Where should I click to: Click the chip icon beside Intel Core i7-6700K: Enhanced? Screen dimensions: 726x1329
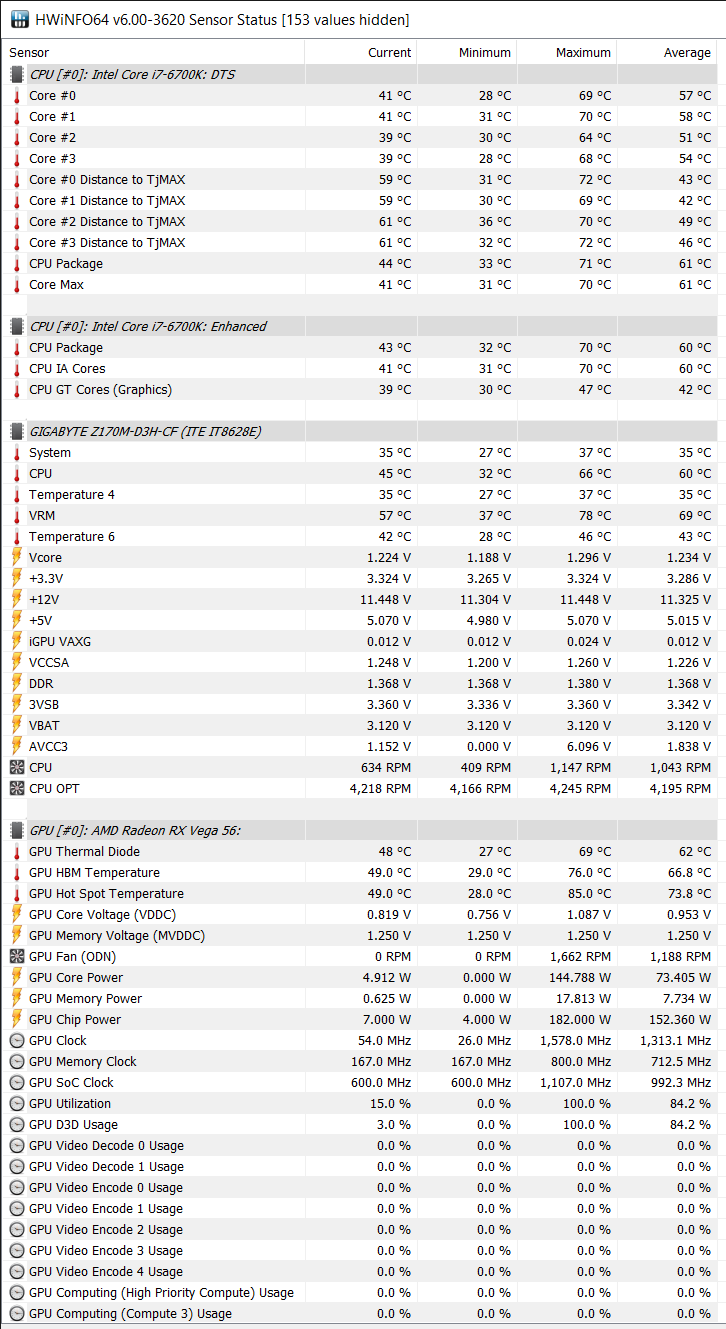(17, 326)
